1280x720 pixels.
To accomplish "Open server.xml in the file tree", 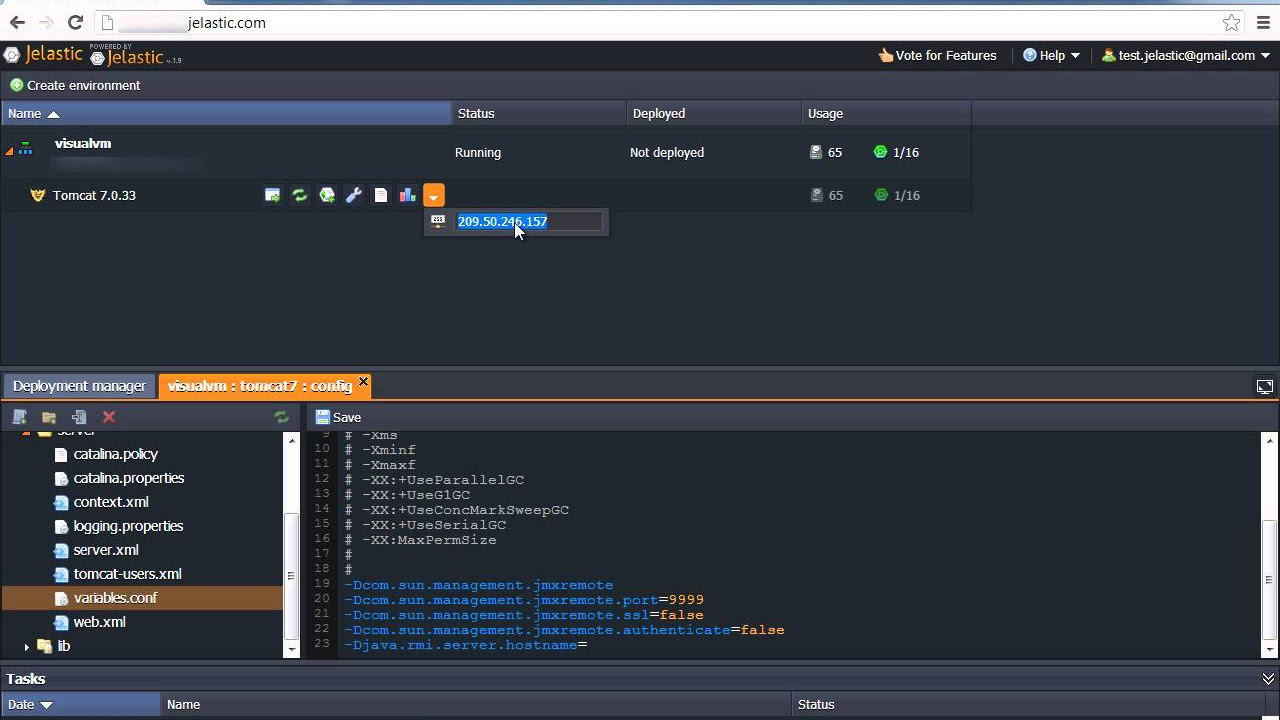I will coord(106,550).
